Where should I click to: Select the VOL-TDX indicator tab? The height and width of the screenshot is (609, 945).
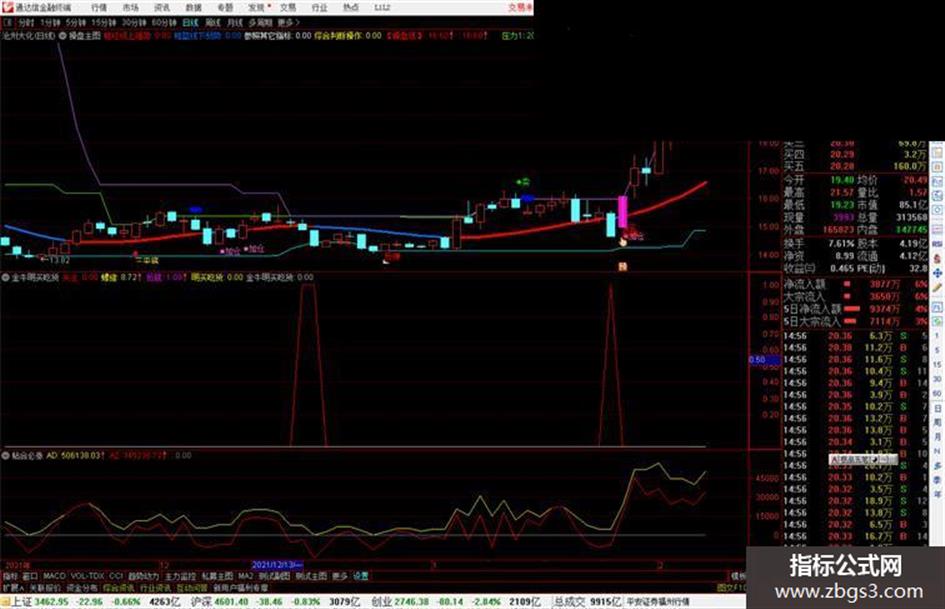point(88,576)
